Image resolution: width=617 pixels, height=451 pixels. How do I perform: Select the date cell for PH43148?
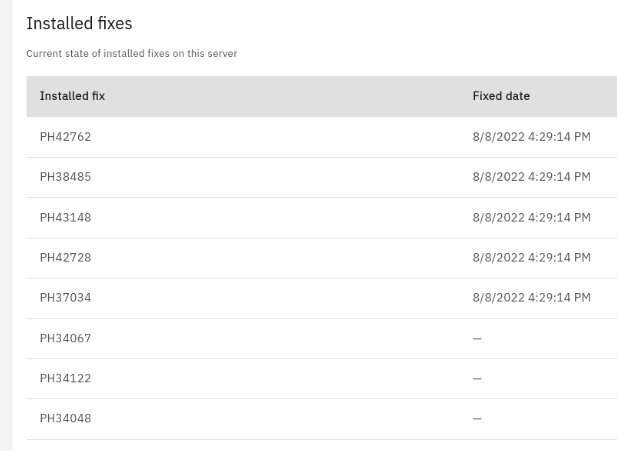point(531,217)
